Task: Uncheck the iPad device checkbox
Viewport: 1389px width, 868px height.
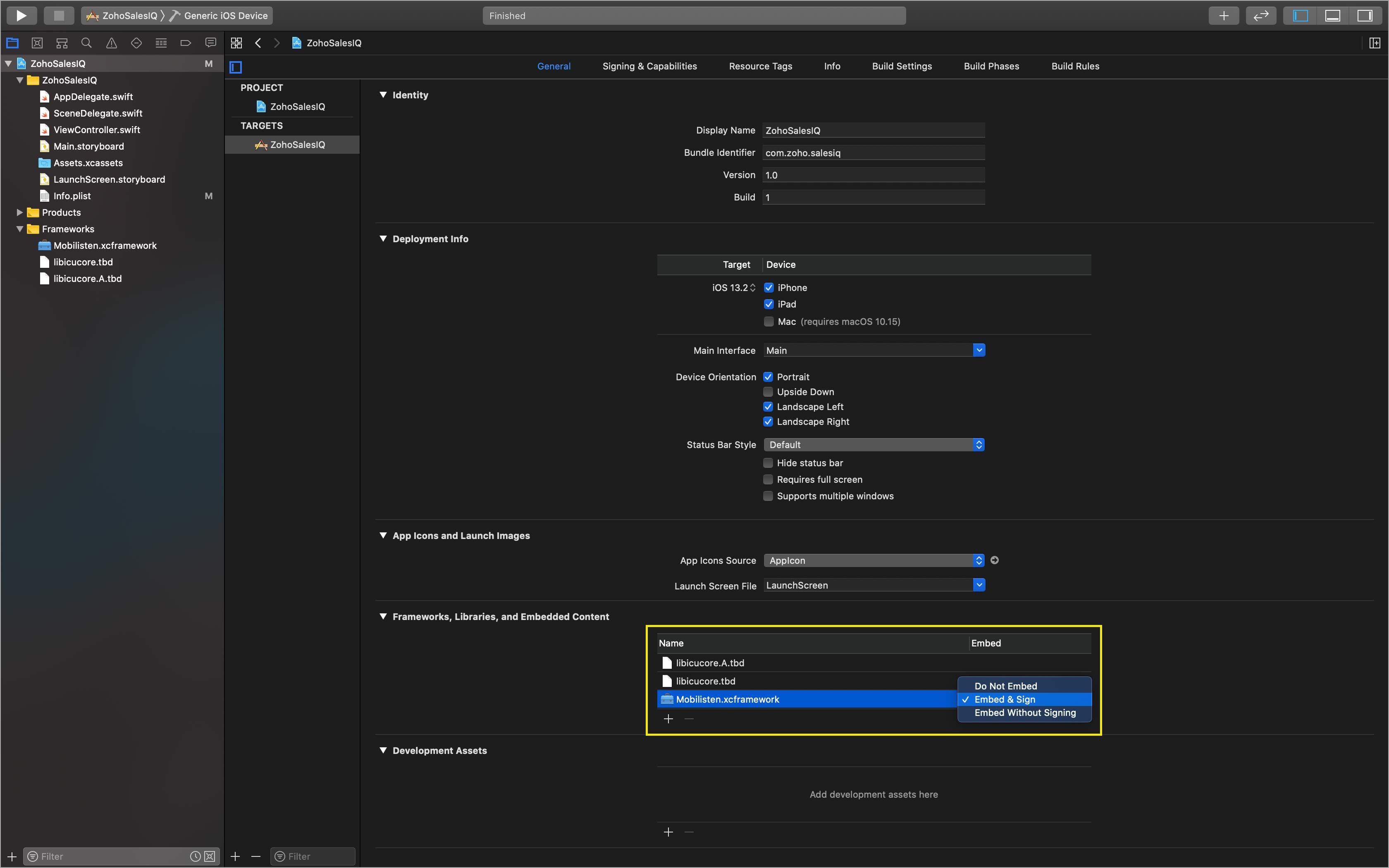Action: click(x=769, y=304)
